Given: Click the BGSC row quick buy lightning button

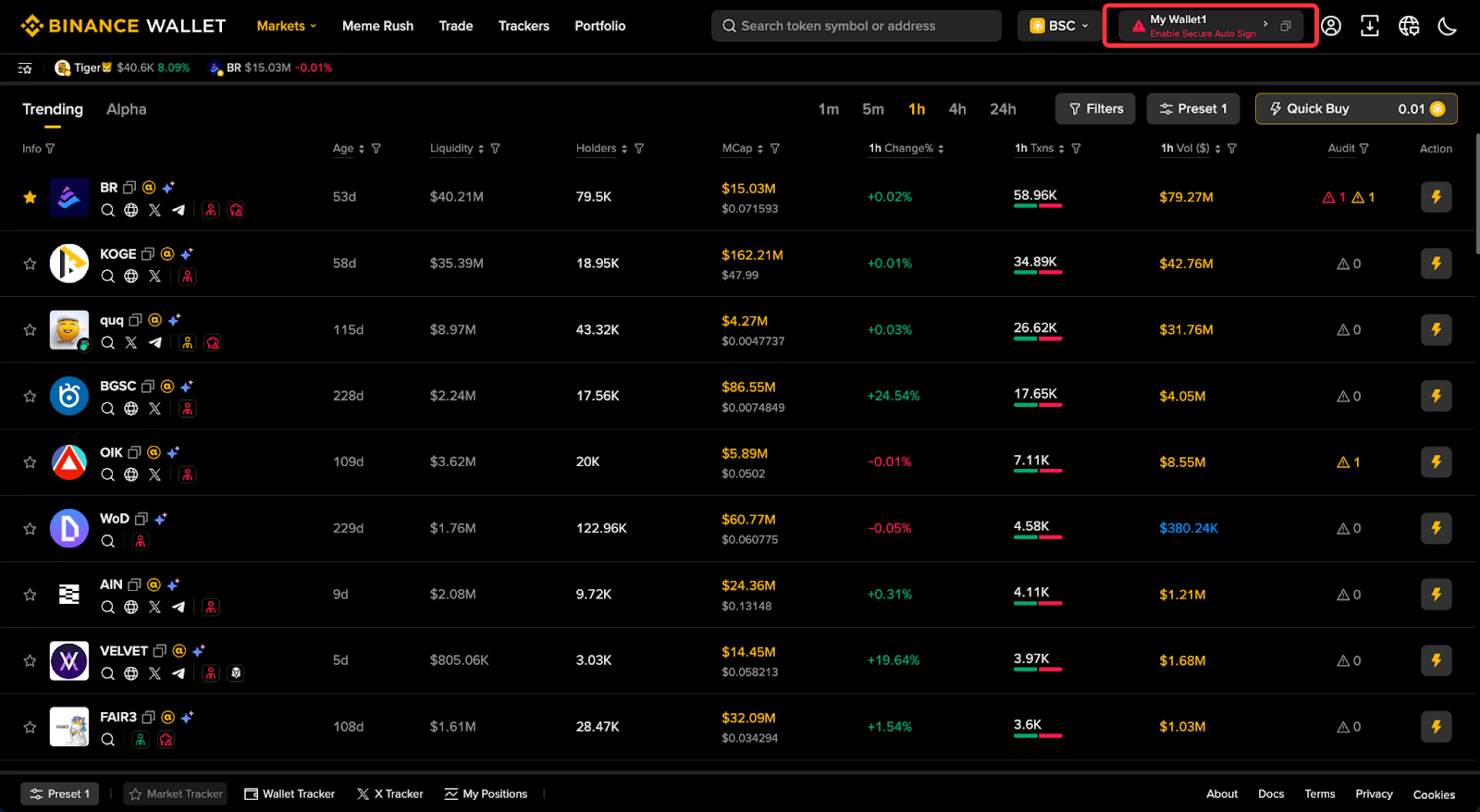Looking at the screenshot, I should [1437, 396].
